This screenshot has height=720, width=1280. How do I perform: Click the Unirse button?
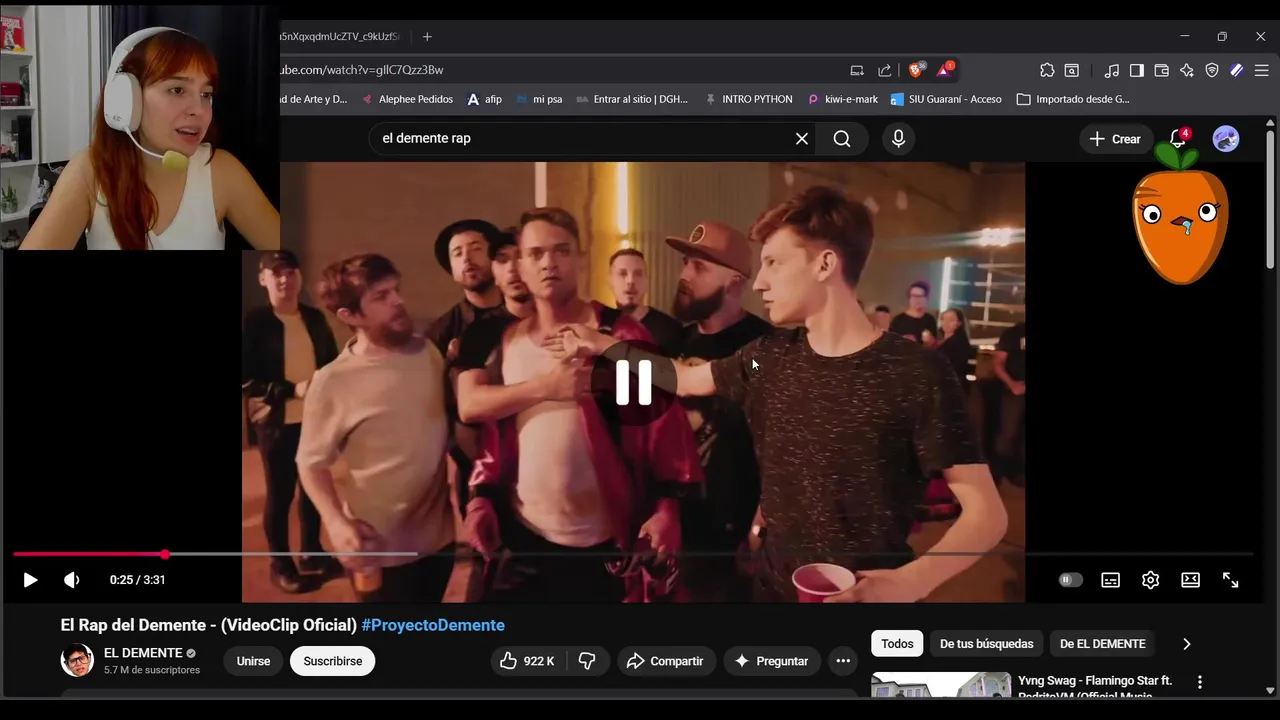253,661
